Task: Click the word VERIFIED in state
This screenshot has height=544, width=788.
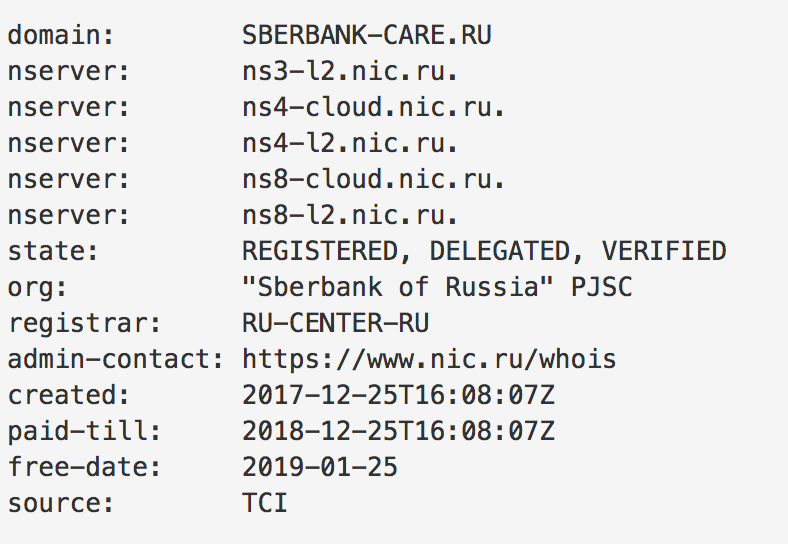Action: click(664, 251)
